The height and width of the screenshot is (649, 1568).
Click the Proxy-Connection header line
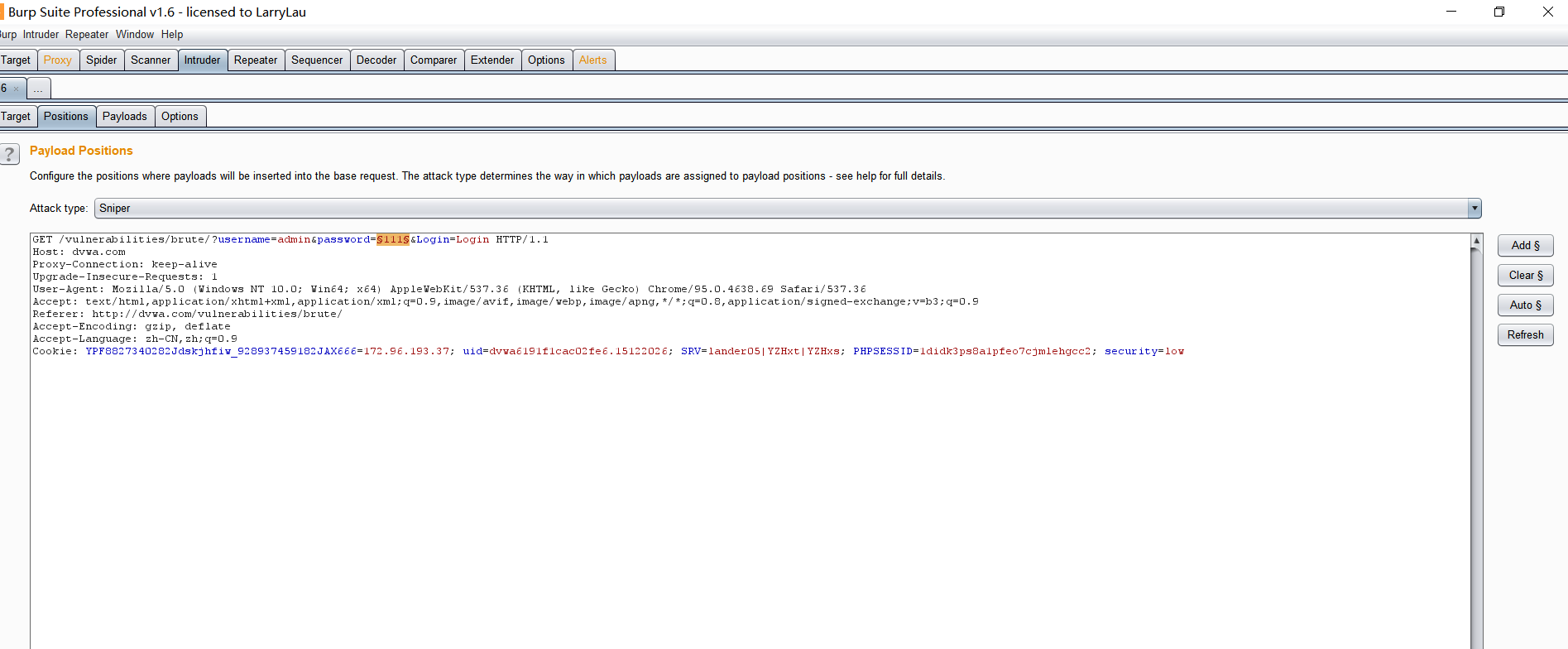[x=125, y=264]
